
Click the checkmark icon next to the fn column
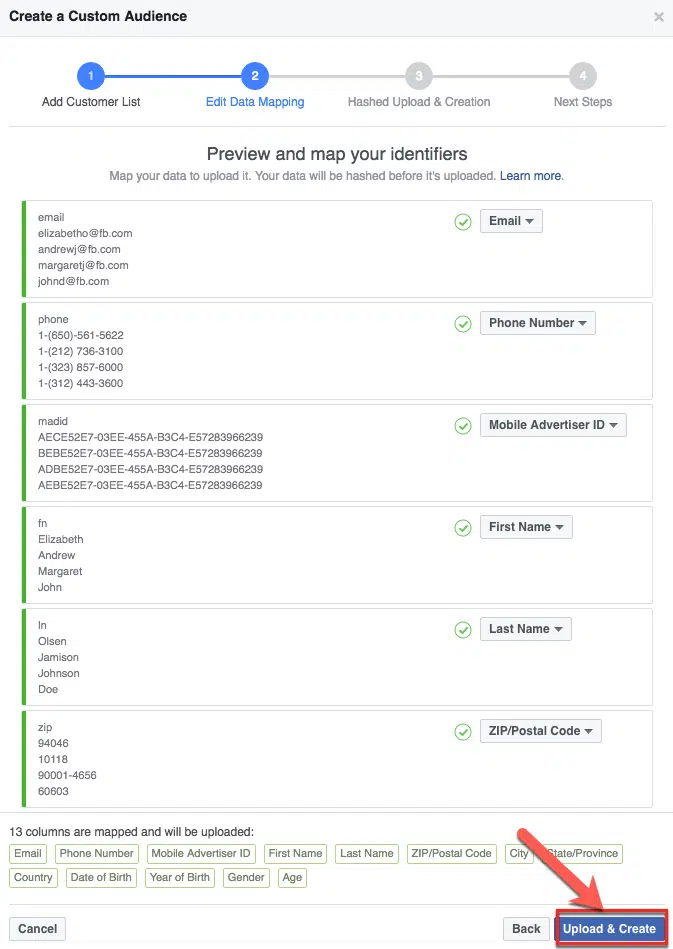[462, 528]
